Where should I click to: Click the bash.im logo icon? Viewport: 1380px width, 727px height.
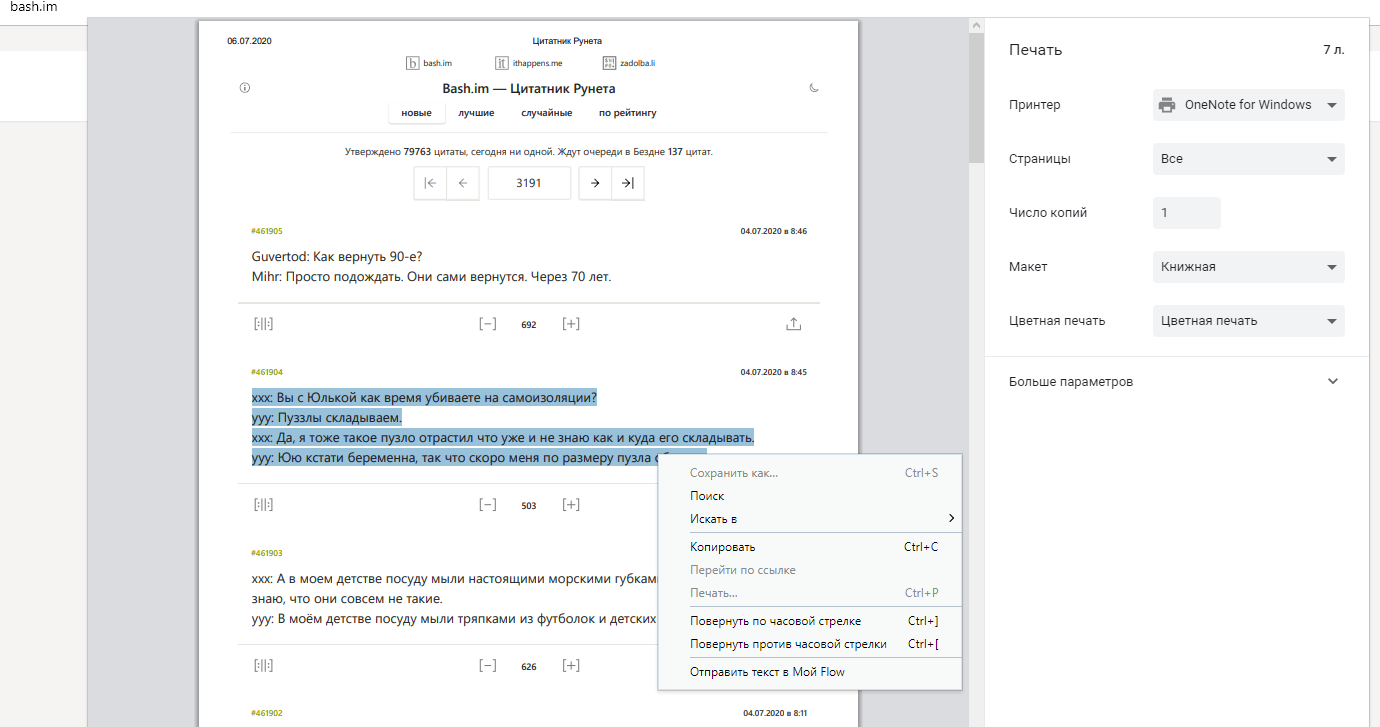pyautogui.click(x=412, y=63)
